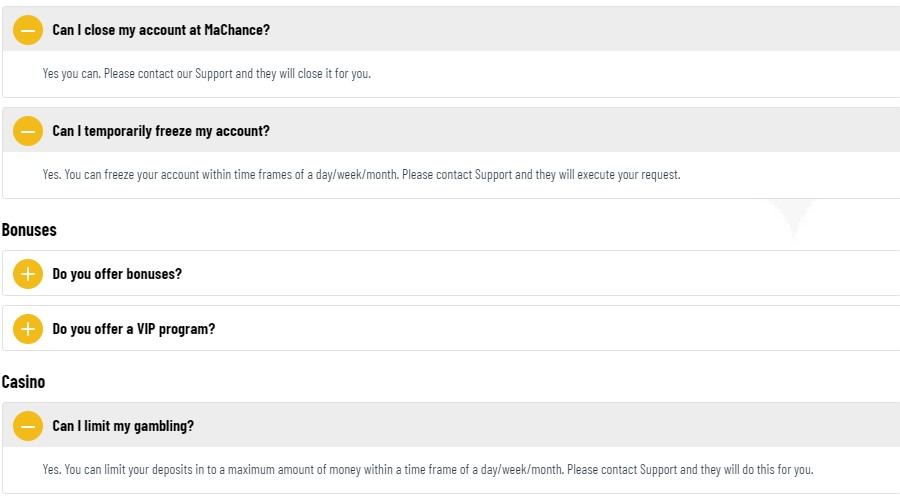Click the answer text about limiting your deposits
Image resolution: width=900 pixels, height=500 pixels.
[x=427, y=470]
